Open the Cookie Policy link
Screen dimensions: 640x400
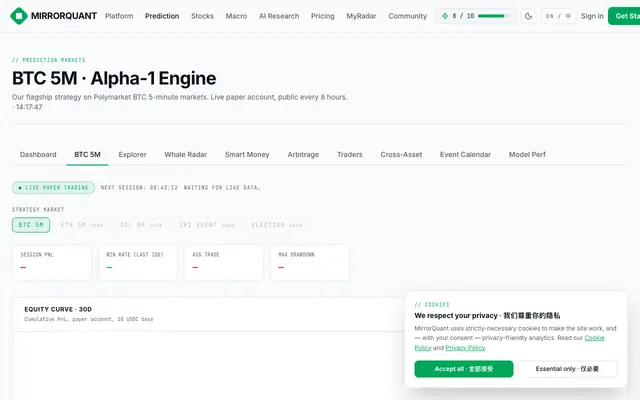[x=594, y=338]
